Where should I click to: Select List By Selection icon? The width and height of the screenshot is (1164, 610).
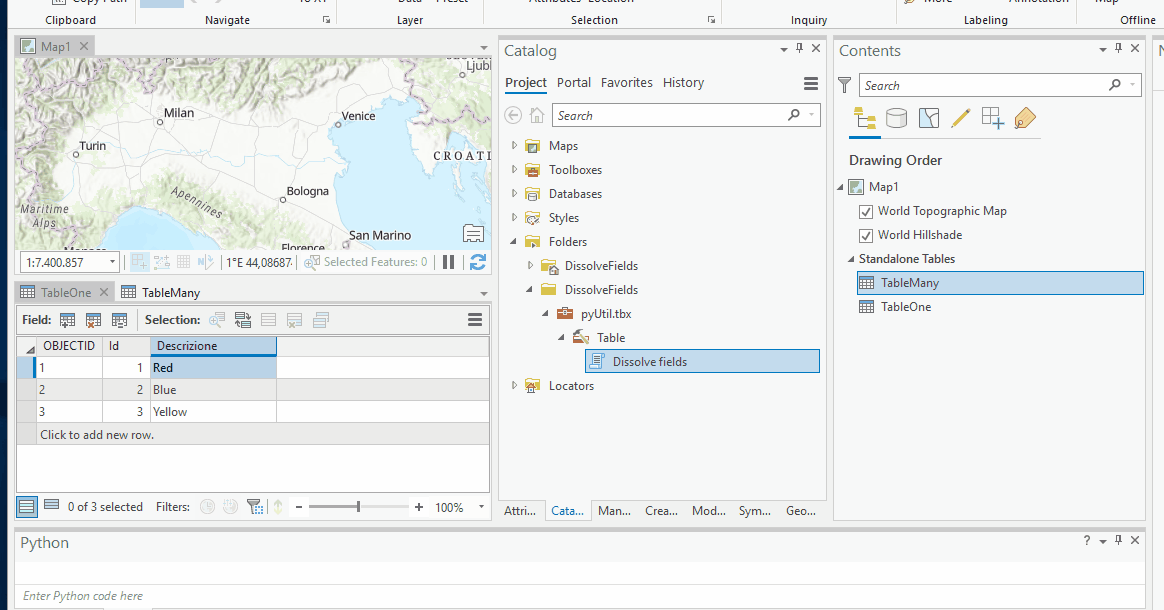point(929,118)
